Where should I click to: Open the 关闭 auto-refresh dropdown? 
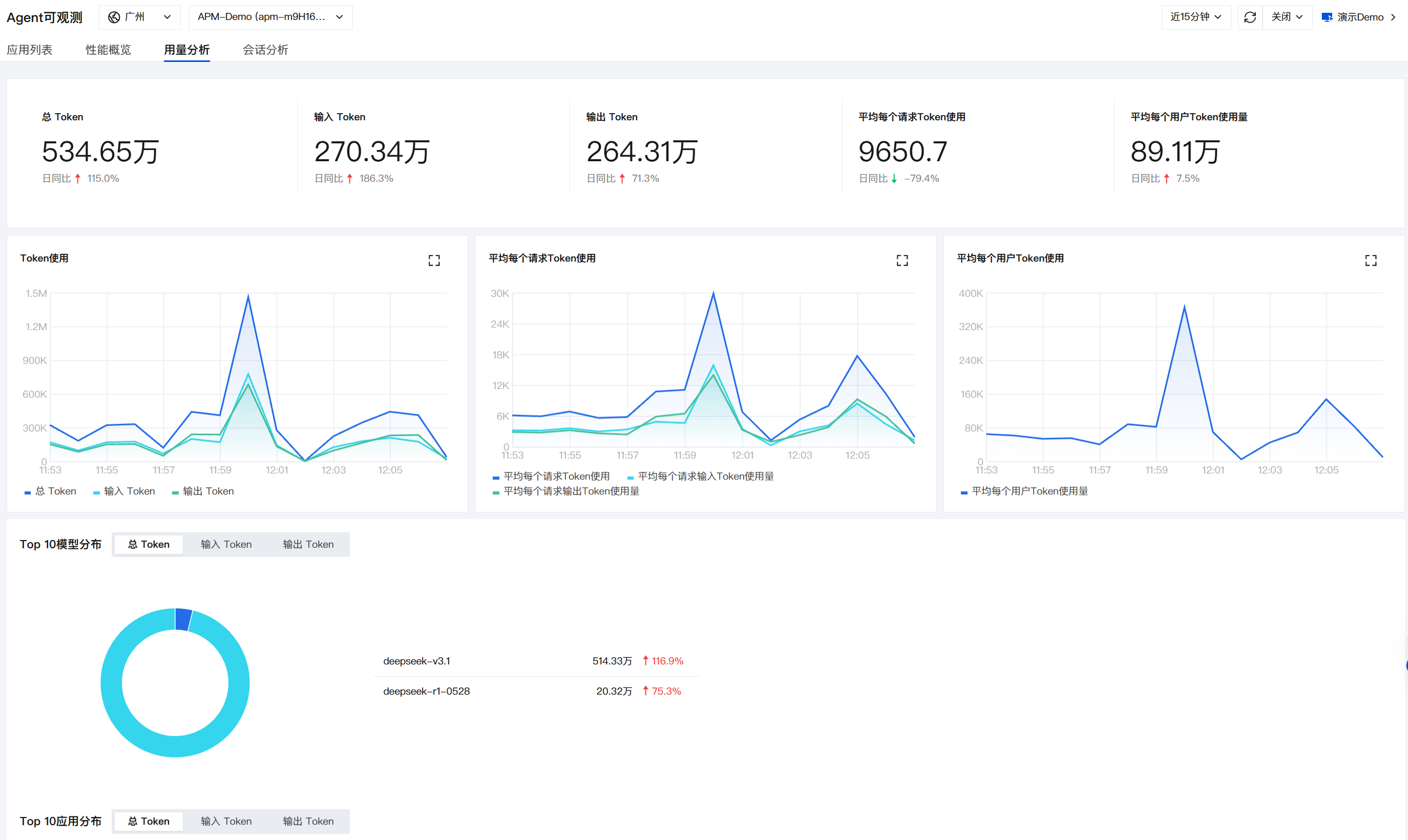click(x=1287, y=17)
